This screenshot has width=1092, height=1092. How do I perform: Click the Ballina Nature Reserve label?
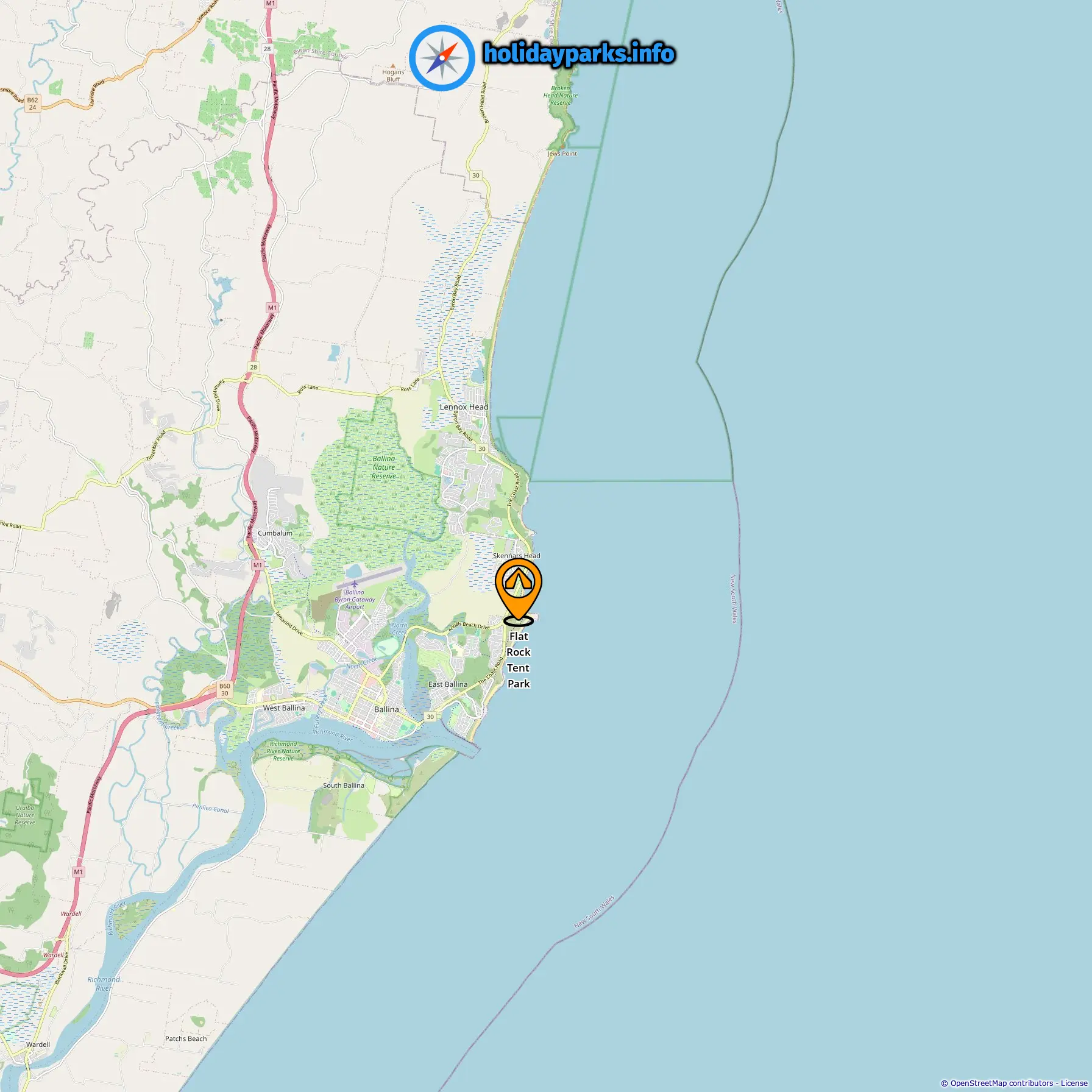pyautogui.click(x=384, y=467)
